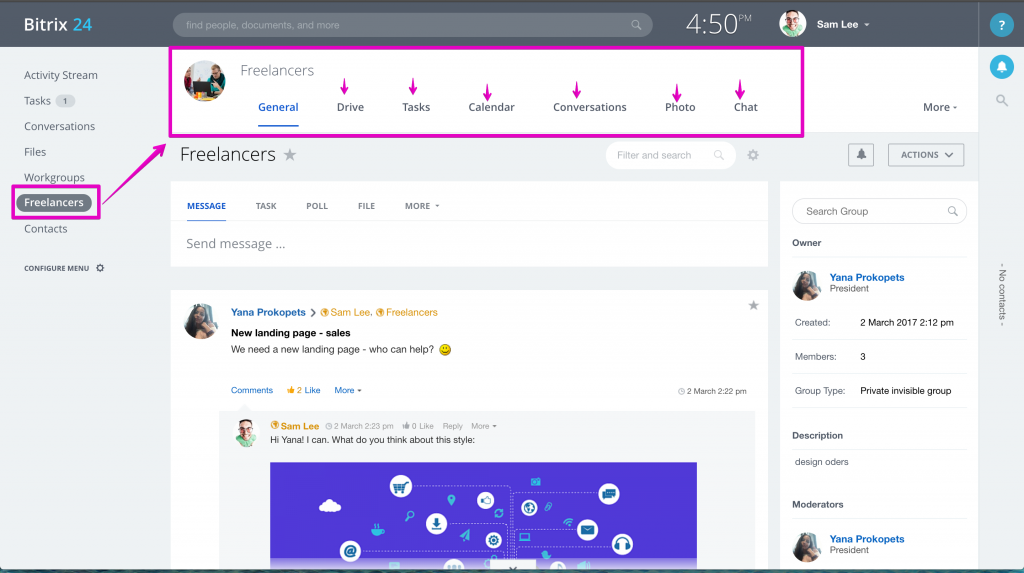Open Owner Yana Prokopets profile link
This screenshot has width=1024, height=573.
[867, 277]
